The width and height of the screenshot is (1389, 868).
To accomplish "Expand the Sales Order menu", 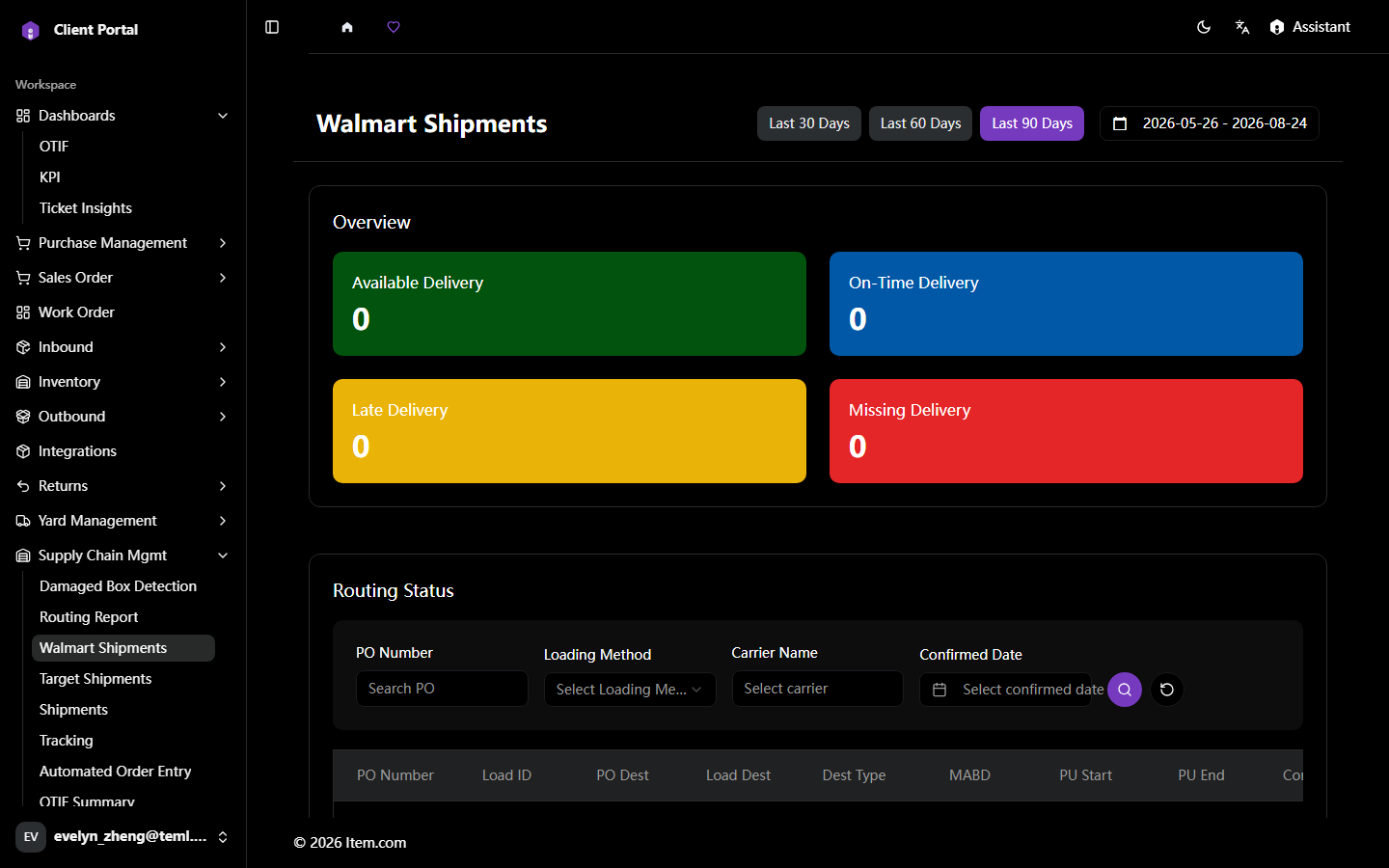I will 122,278.
